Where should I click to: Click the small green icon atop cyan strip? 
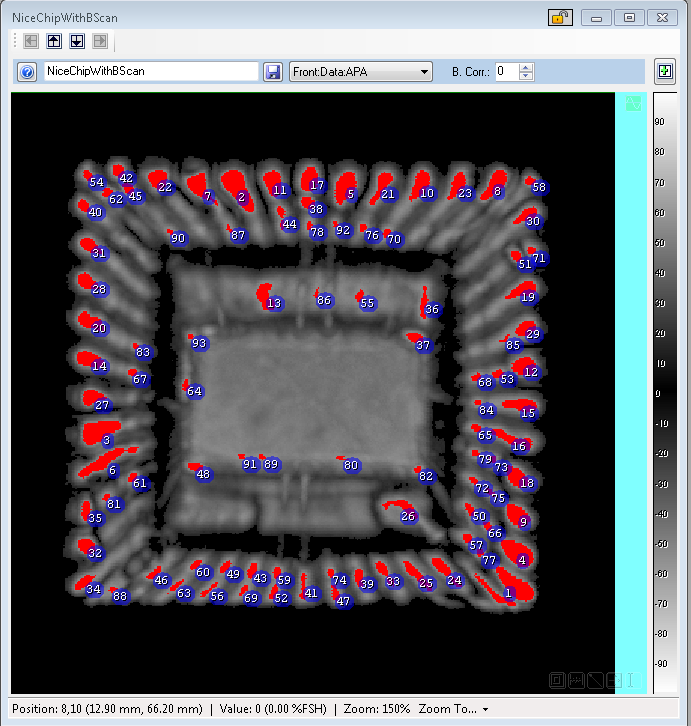pos(632,103)
